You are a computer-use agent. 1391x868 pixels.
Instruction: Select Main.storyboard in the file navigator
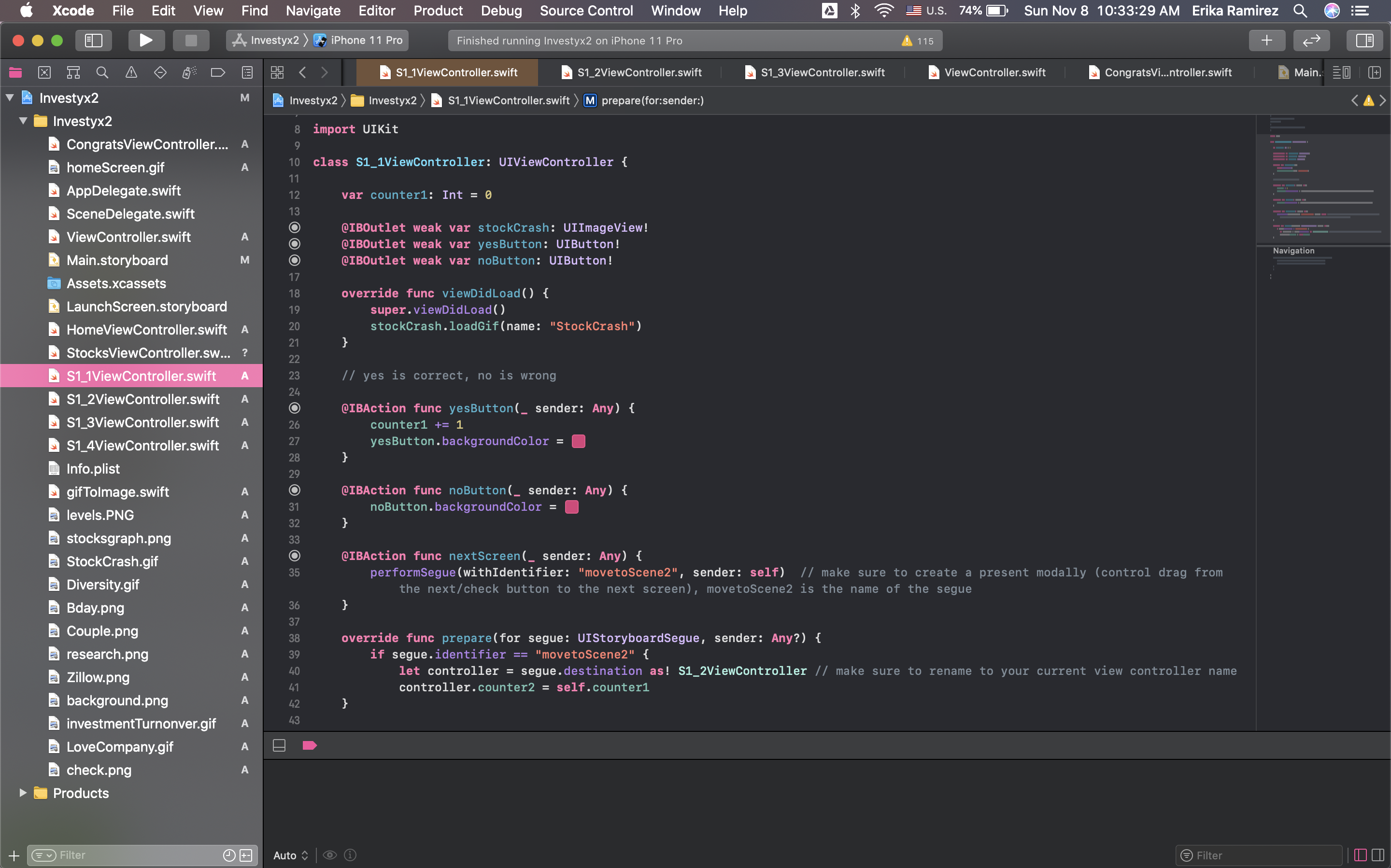point(117,260)
